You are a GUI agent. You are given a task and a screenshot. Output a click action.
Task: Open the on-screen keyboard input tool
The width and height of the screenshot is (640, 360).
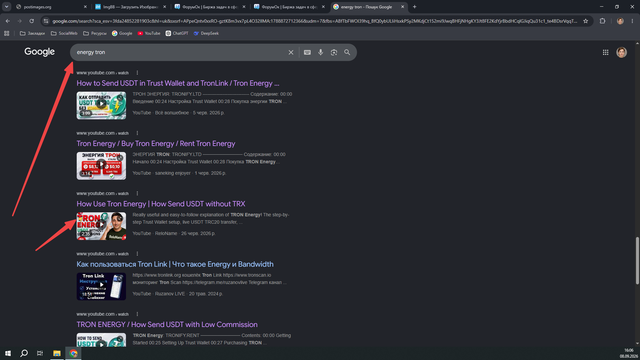[307, 52]
